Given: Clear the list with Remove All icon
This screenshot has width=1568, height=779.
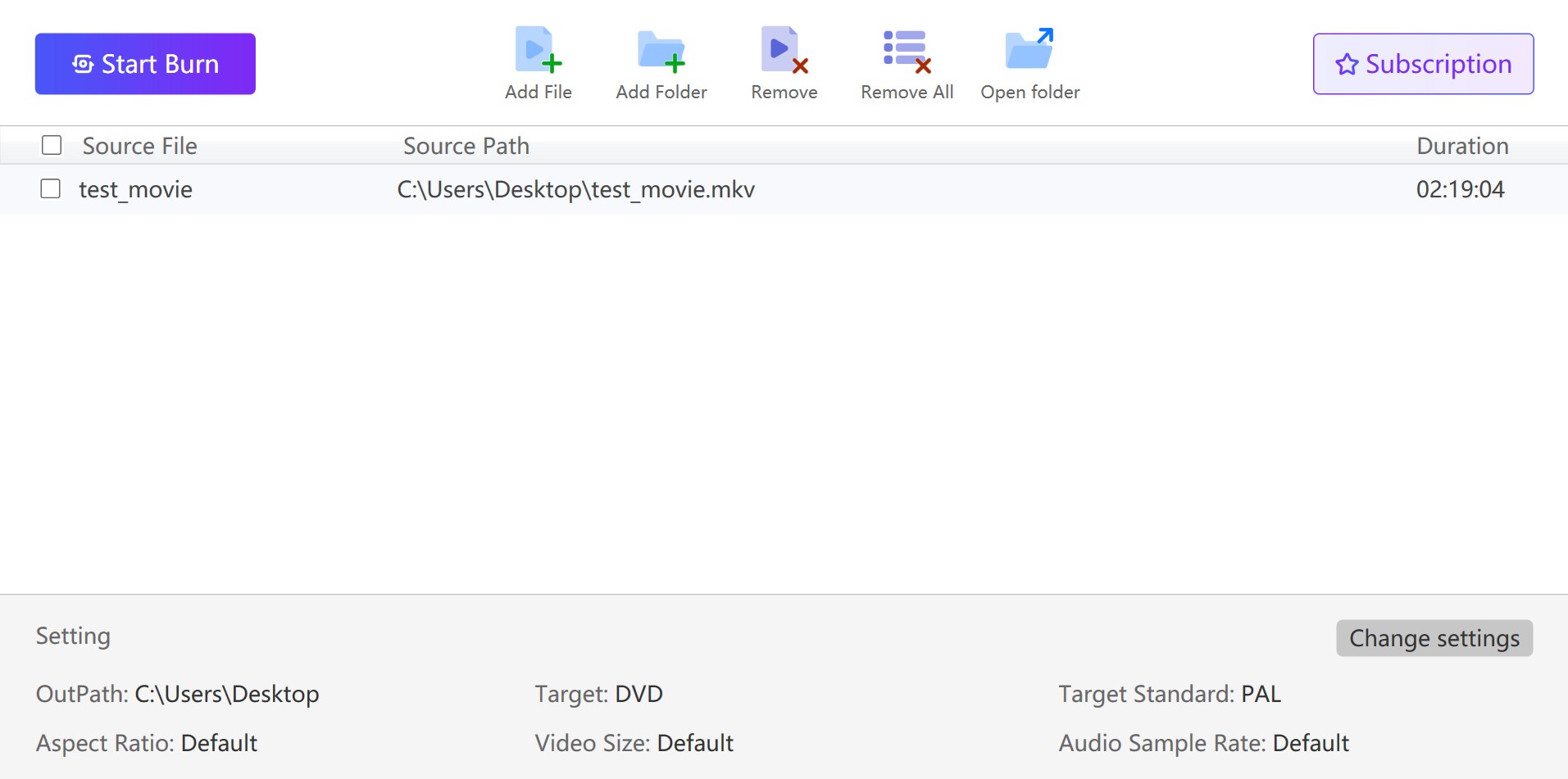Looking at the screenshot, I should click(907, 52).
